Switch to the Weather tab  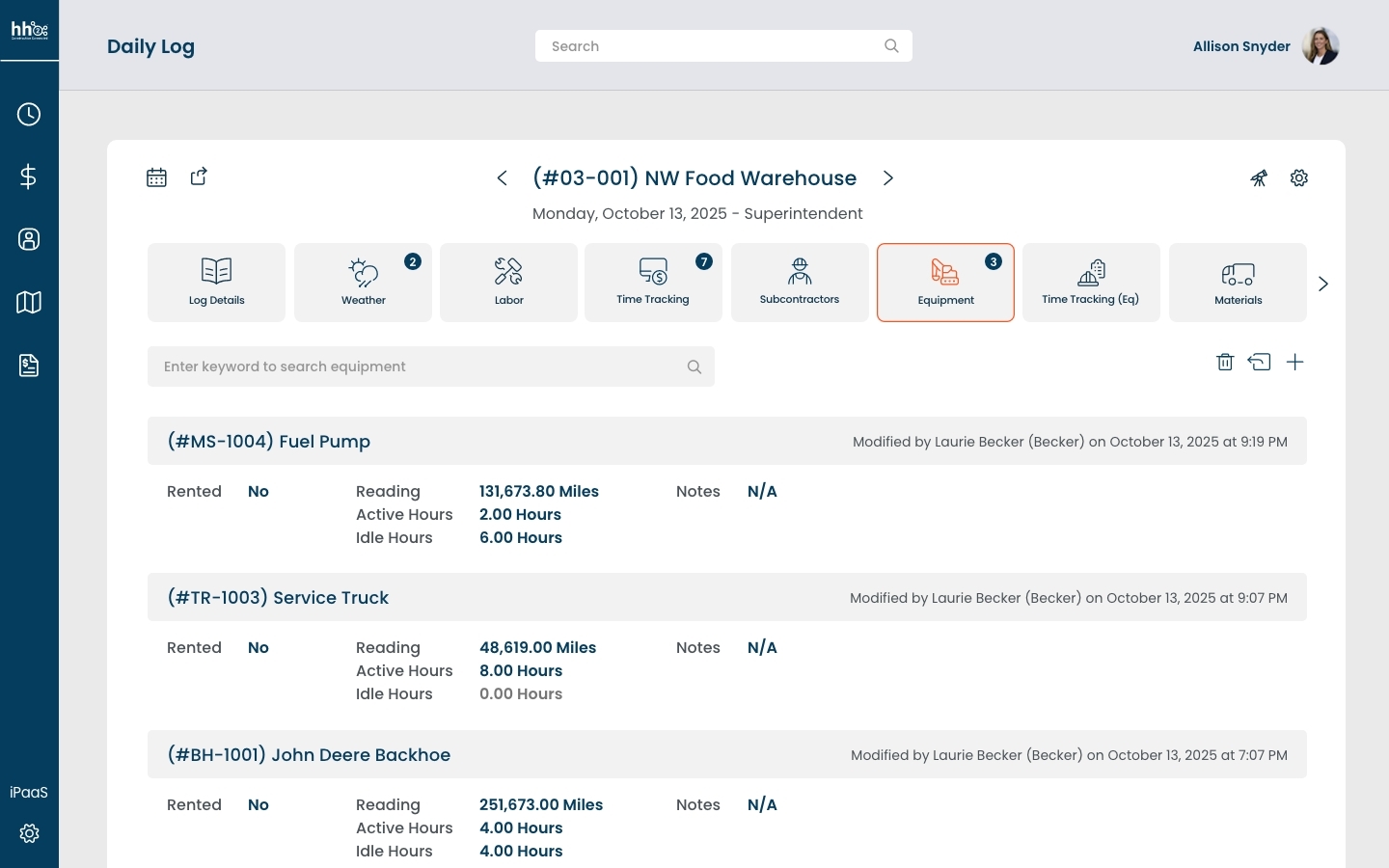click(x=363, y=283)
